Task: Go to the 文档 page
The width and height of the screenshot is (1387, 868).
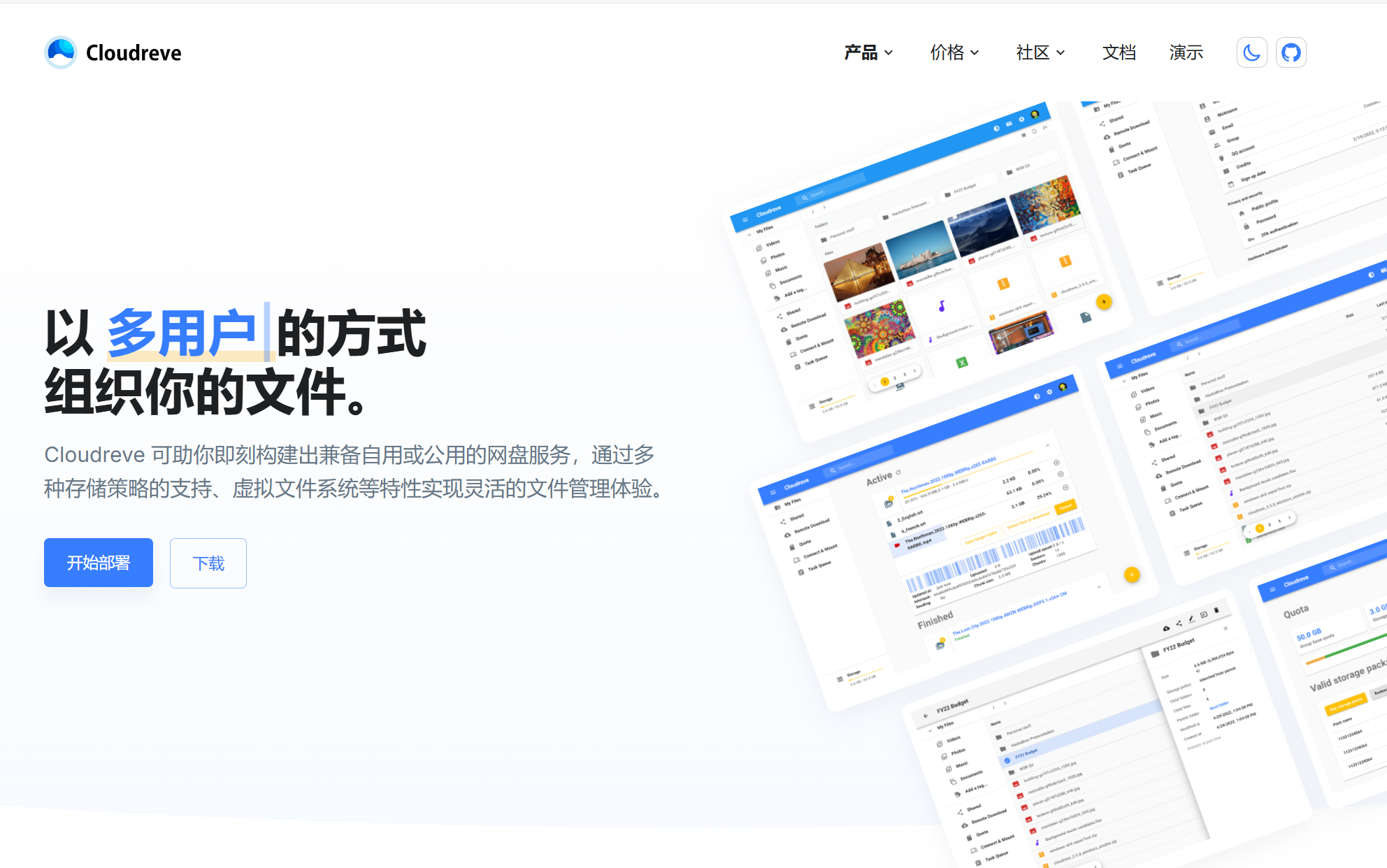Action: click(x=1119, y=52)
